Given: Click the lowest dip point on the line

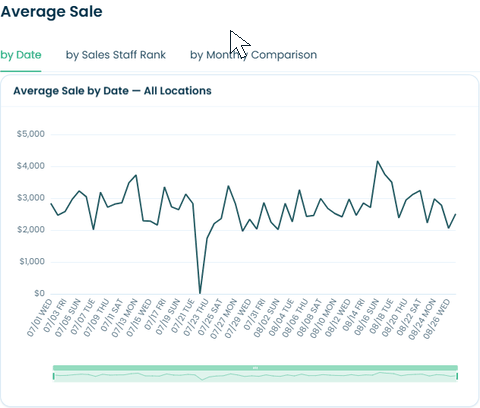Looking at the screenshot, I should coord(200,293).
